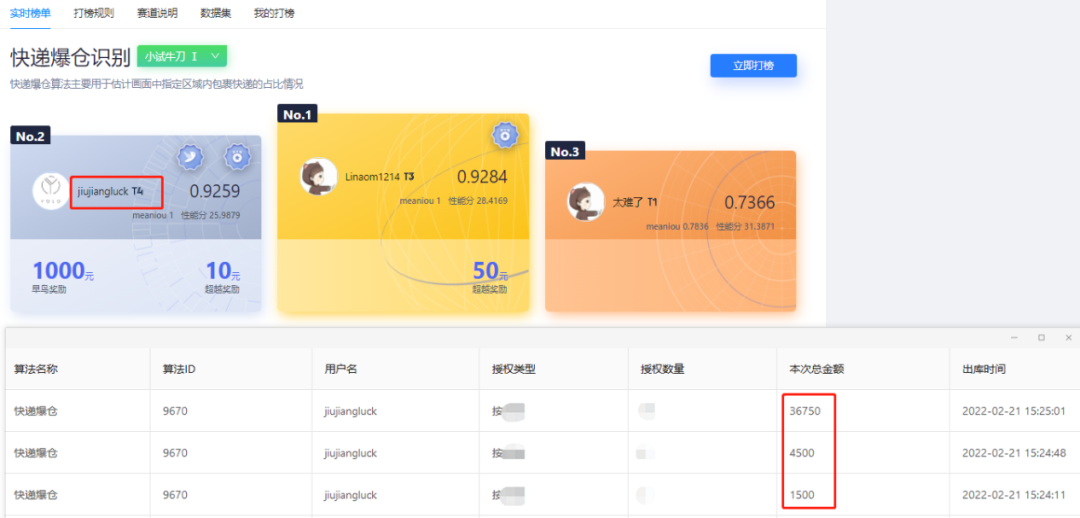Click Linaom1214's avatar on the No.1 card
Screen dimensions: 1080x518
pyautogui.click(x=318, y=176)
